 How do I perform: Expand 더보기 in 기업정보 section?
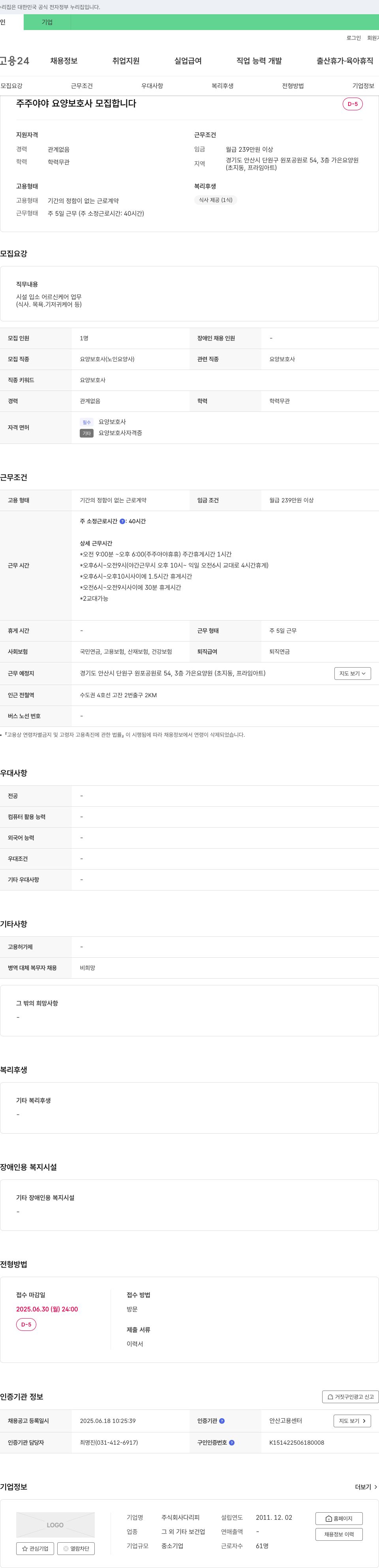366,1487
